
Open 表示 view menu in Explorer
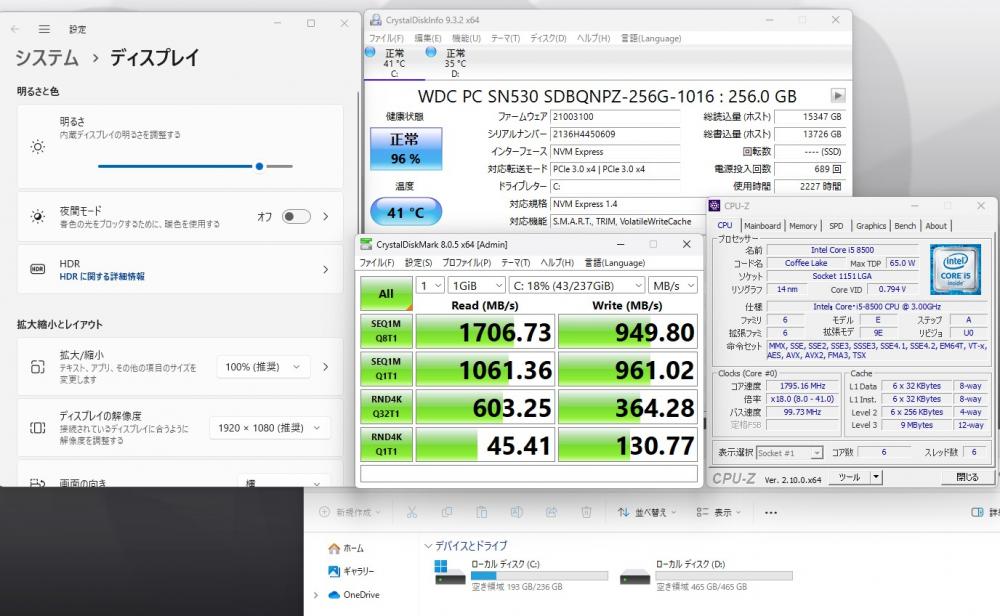tap(719, 512)
